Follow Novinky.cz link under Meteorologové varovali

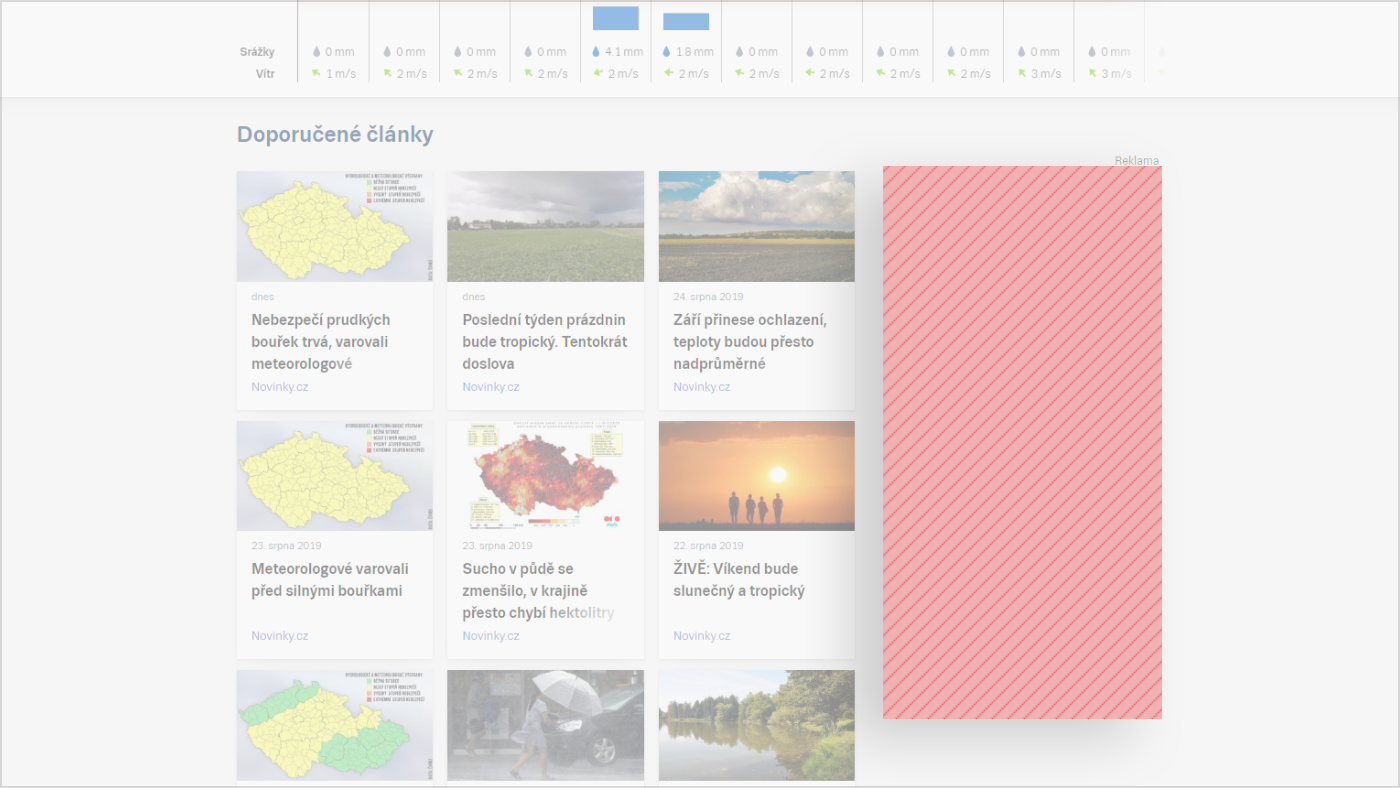280,636
